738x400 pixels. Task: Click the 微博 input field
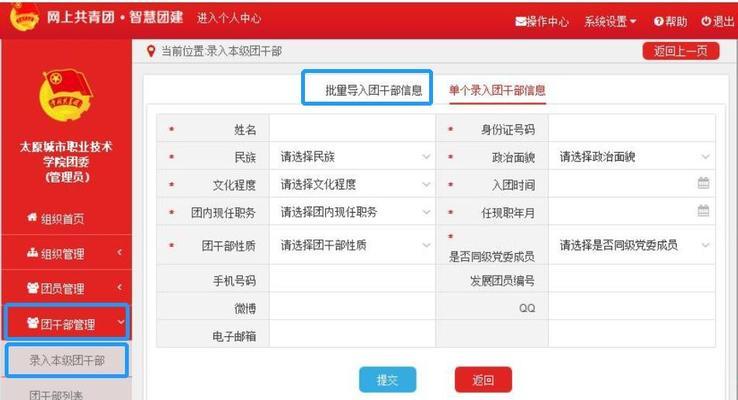[x=353, y=308]
